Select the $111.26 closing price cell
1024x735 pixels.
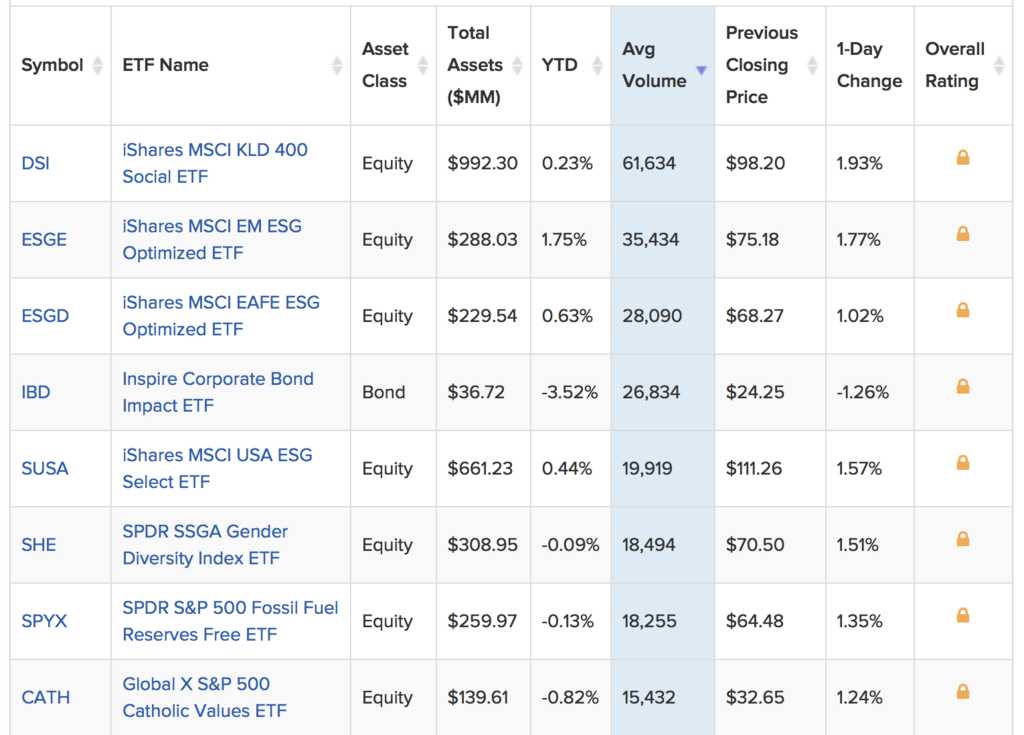(x=770, y=469)
